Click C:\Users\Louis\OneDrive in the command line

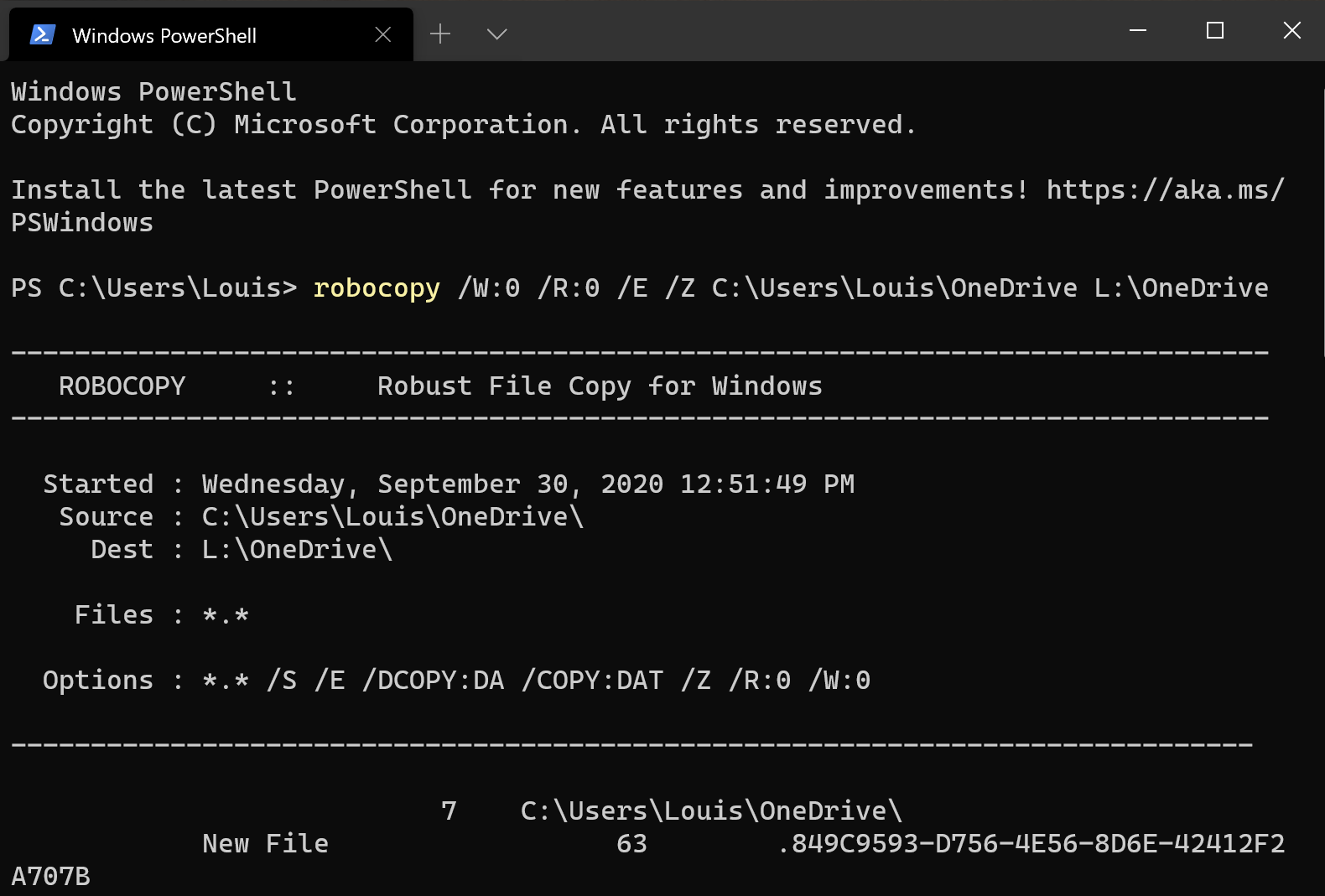[x=895, y=288]
